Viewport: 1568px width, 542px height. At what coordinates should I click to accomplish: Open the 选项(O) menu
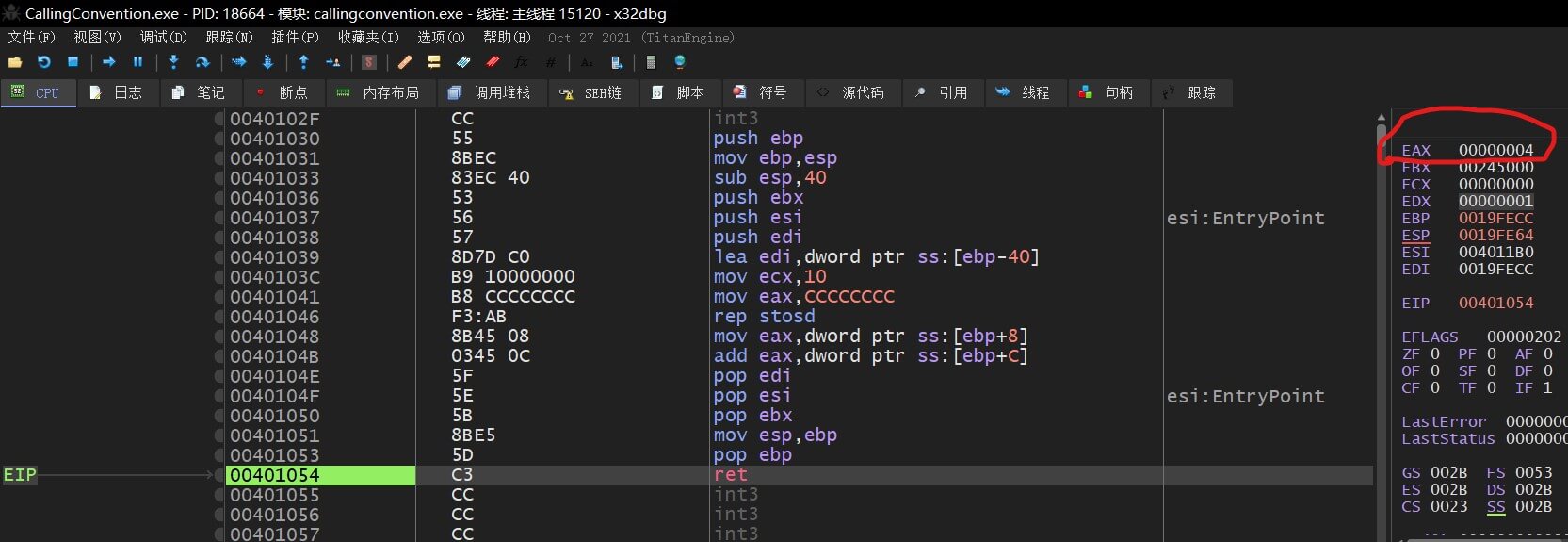click(x=442, y=38)
